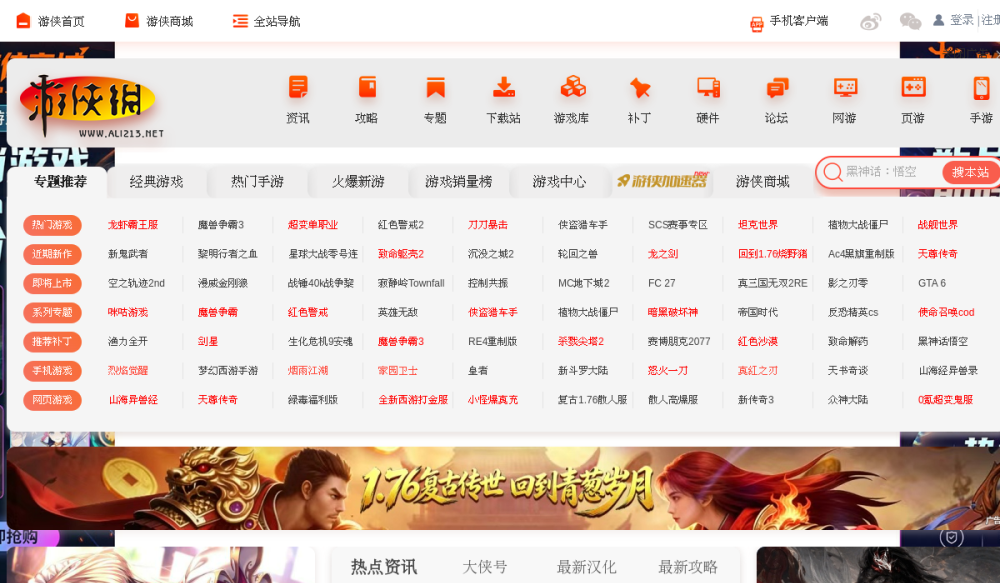The image size is (1000, 583).
Task: Click the user avatar icon beside 登录
Action: tap(938, 20)
